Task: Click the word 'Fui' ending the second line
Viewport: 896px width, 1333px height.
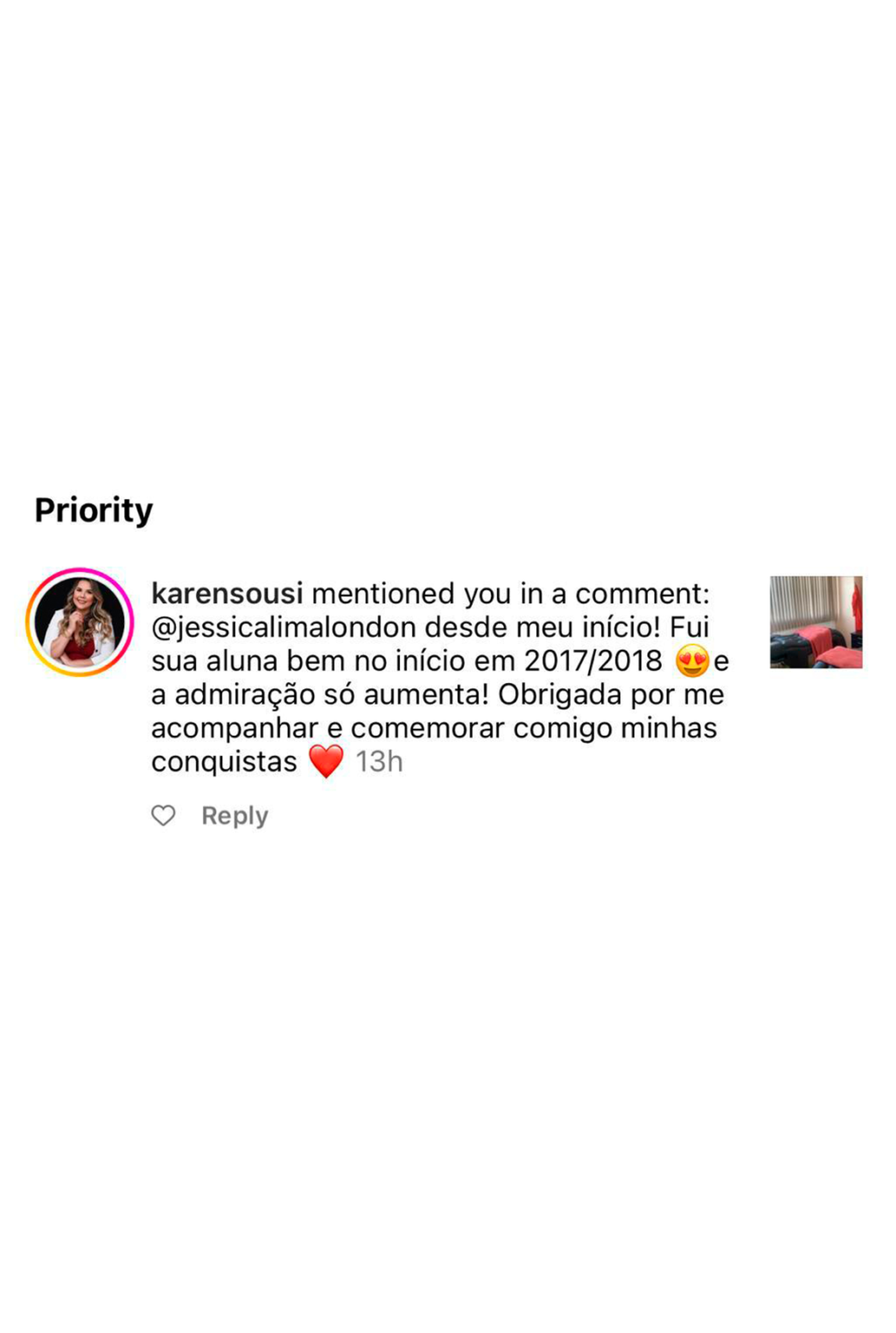Action: tap(690, 627)
